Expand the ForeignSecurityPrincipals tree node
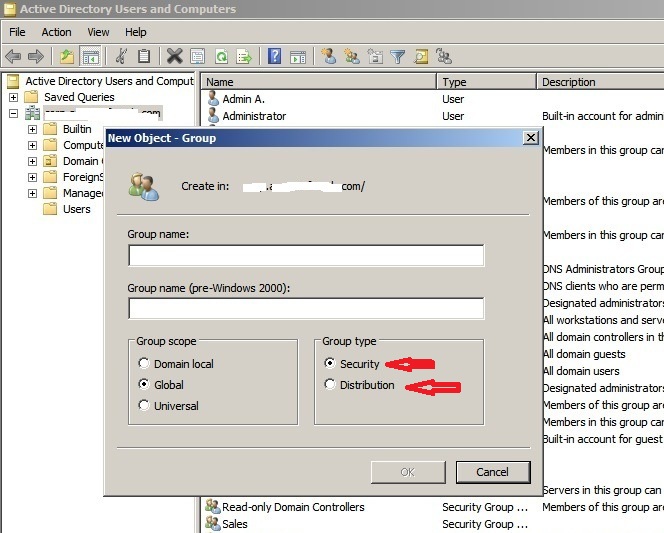The image size is (664, 533). pos(32,177)
